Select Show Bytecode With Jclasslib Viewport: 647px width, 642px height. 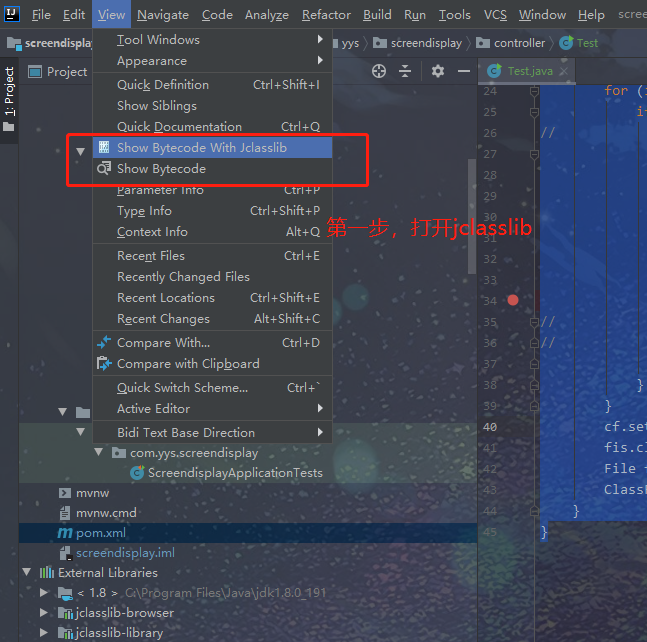[213, 147]
